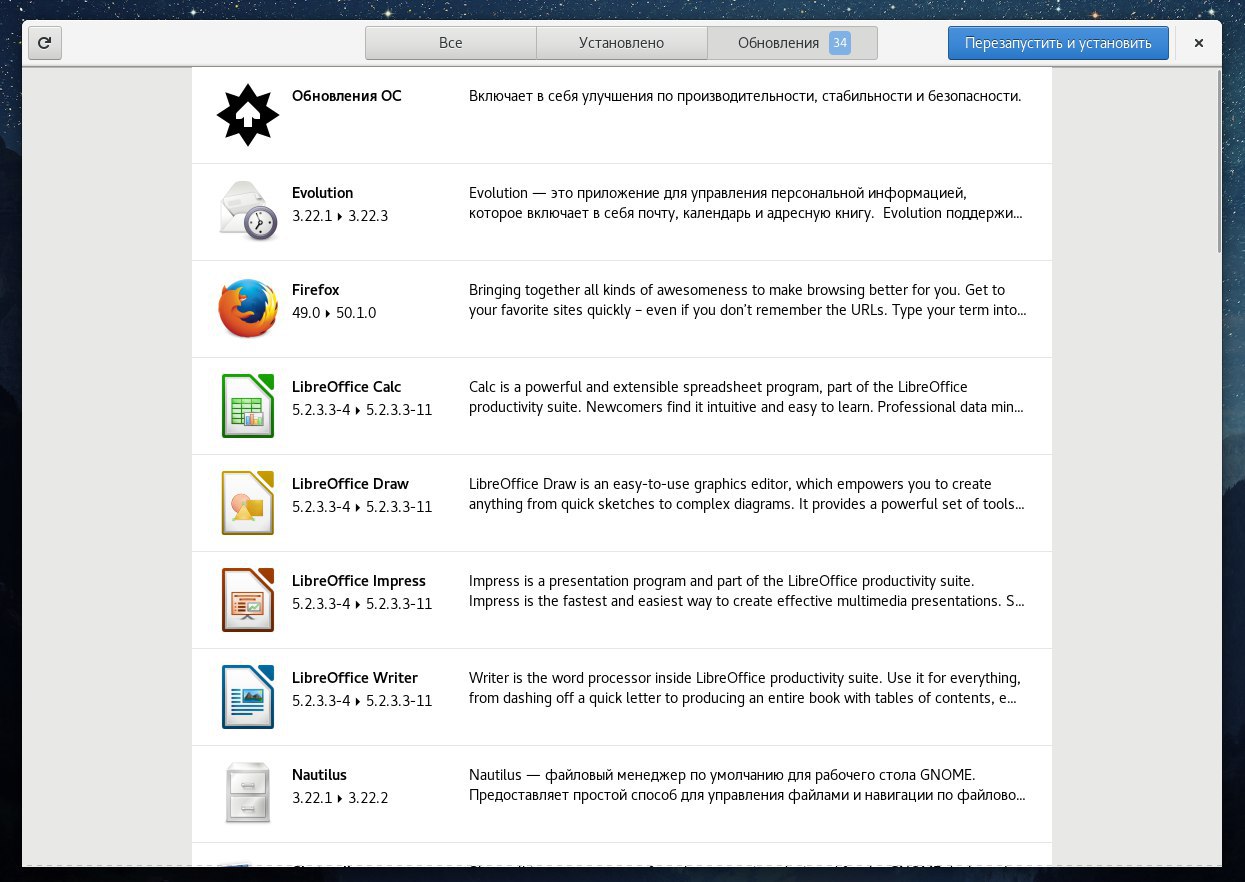1245x882 pixels.
Task: Select the Nautilus title text
Action: [x=319, y=775]
